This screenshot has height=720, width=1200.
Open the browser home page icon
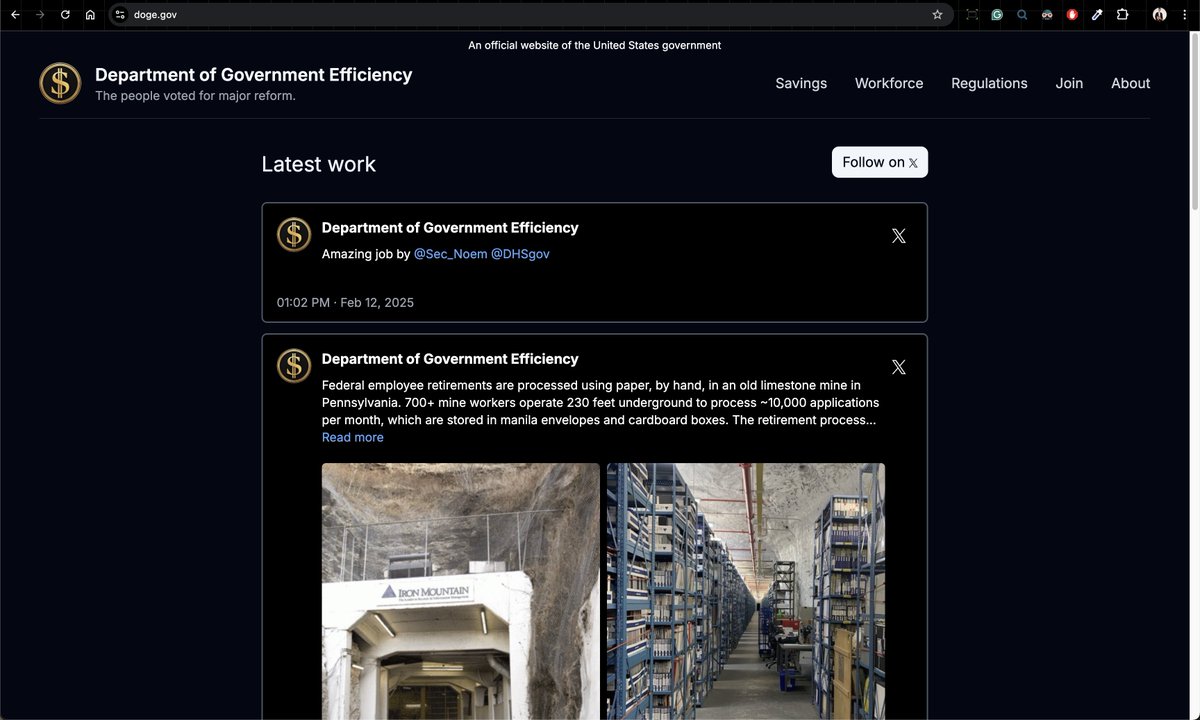90,15
